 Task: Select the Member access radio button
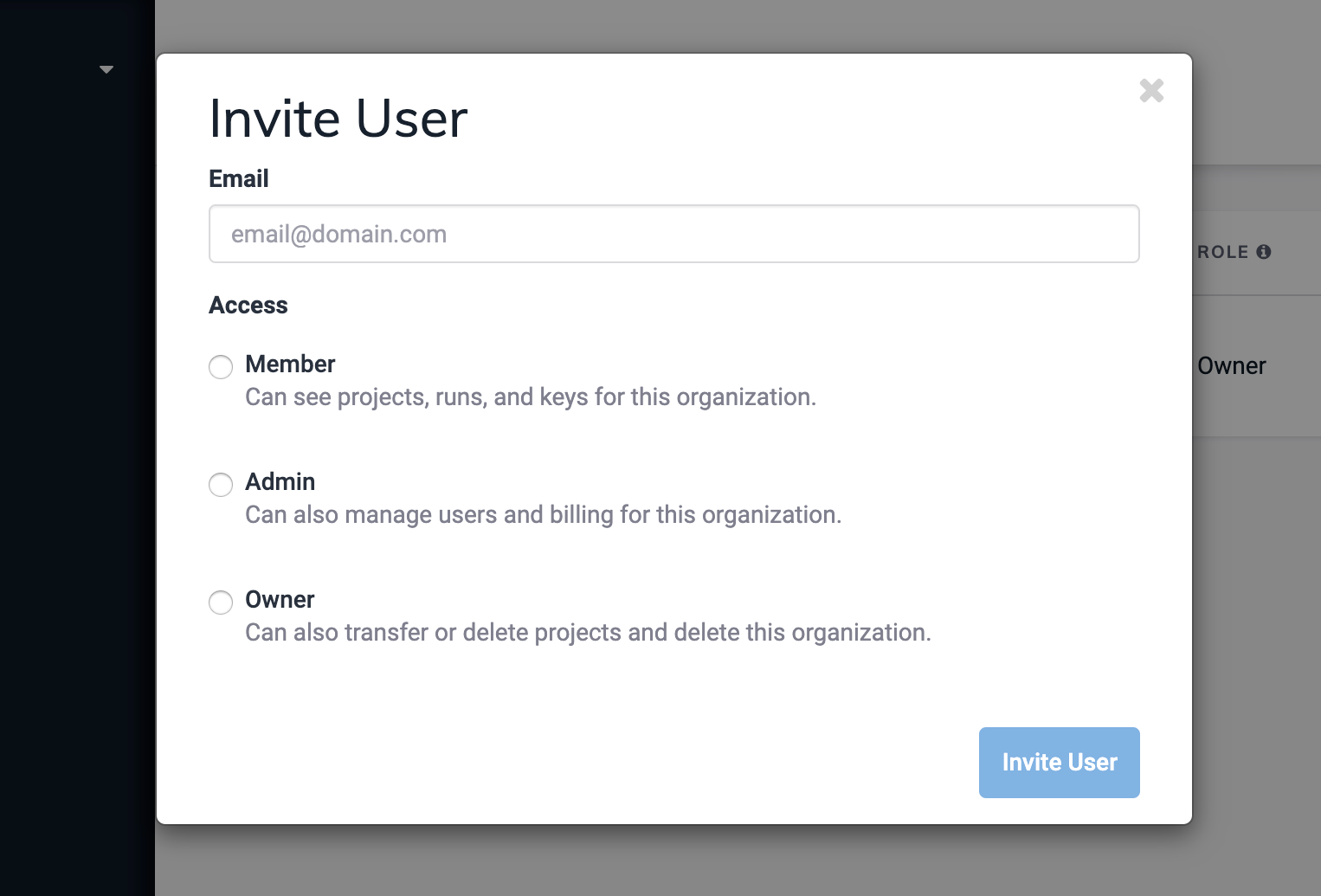(x=221, y=367)
